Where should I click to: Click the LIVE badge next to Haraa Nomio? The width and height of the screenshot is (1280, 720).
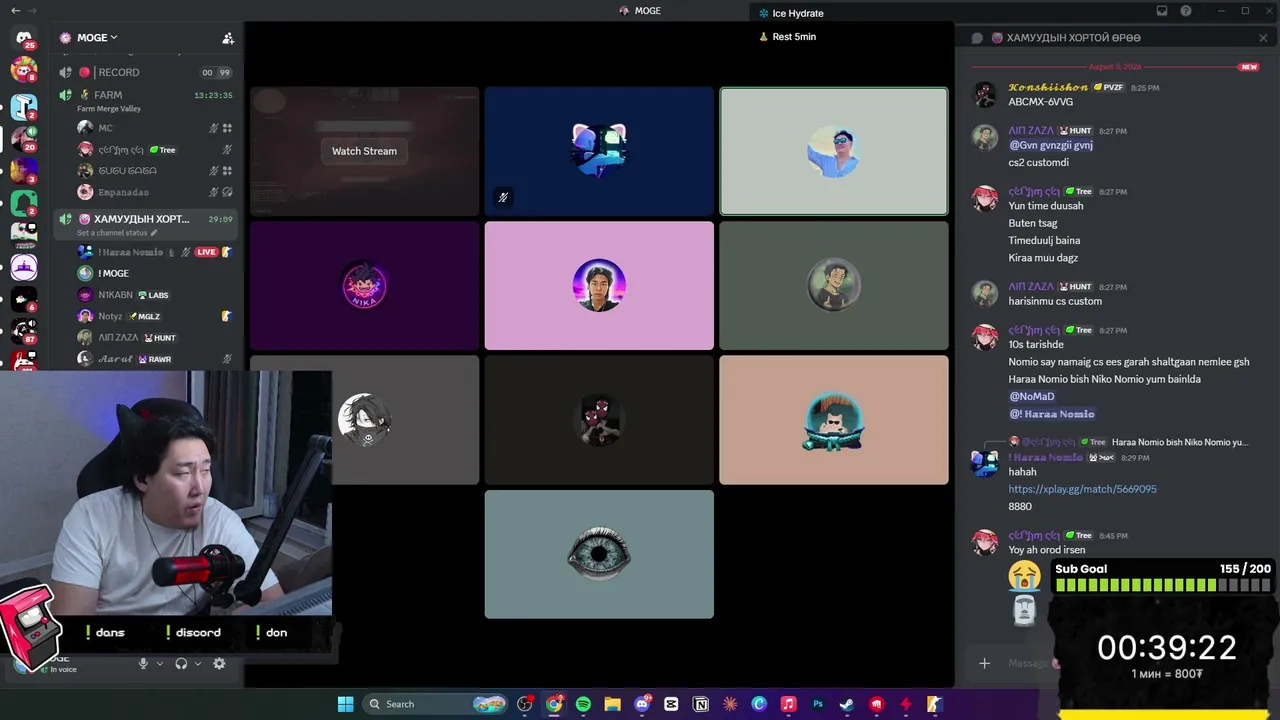tap(206, 252)
